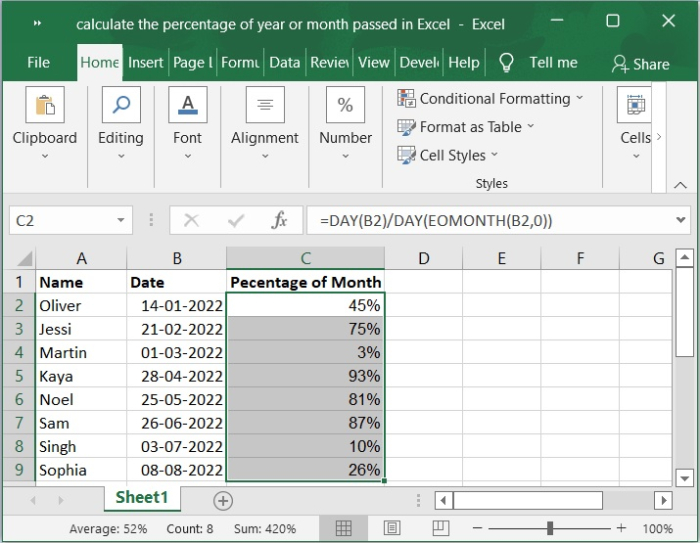Screen dimensions: 700x543
Task: Open Conditional Formatting dropdown
Action: click(x=490, y=99)
